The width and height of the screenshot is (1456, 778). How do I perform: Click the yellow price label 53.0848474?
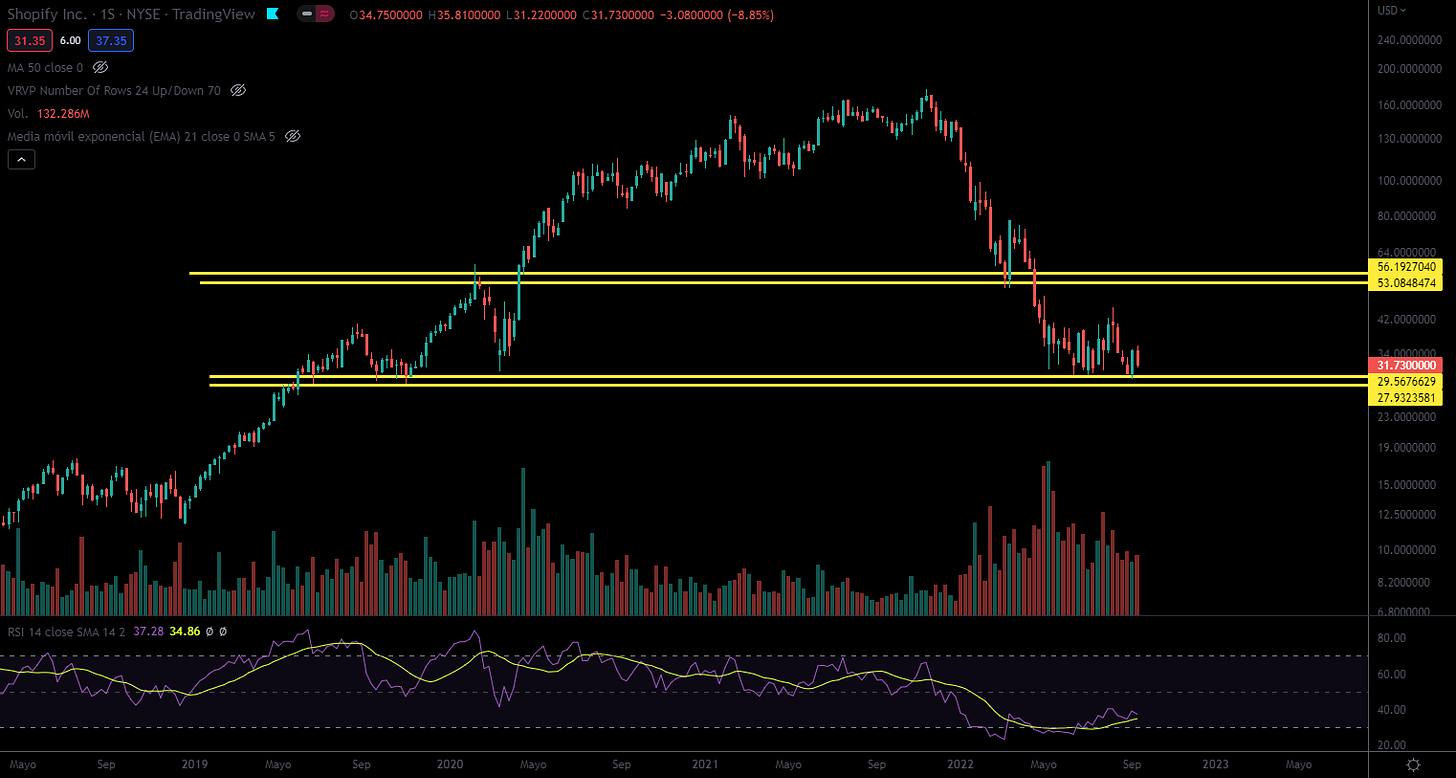1407,285
